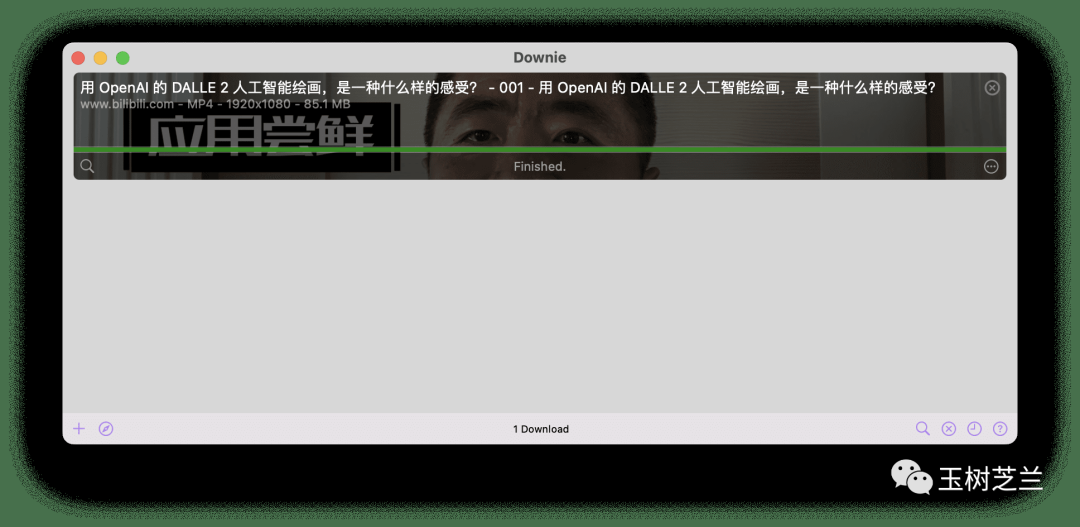
Task: Click the www.bilibili.com MP4 info line
Action: [x=216, y=104]
